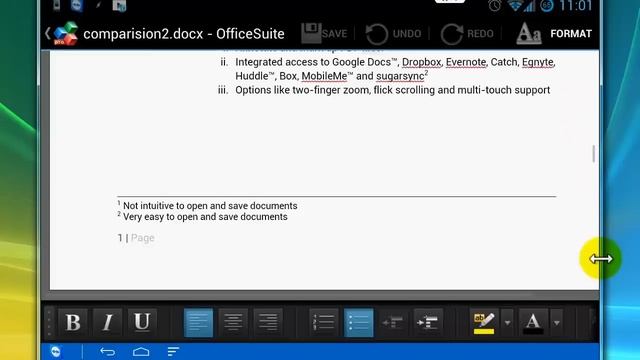Tap the OfficeSuite app logo
Viewport: 640px width, 360px height.
coord(65,33)
